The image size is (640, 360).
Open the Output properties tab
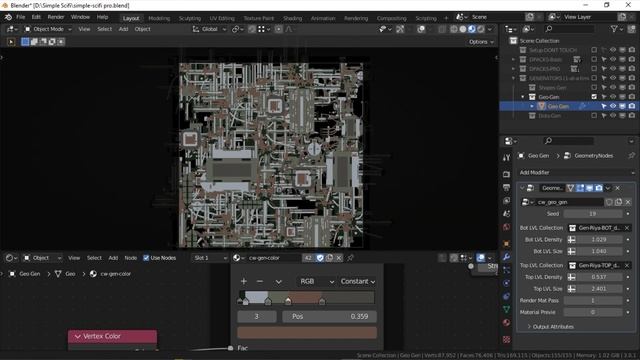click(x=507, y=188)
